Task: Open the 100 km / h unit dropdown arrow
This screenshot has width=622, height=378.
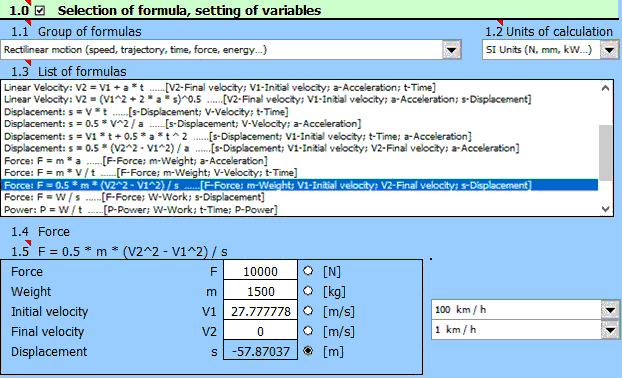Action: point(610,310)
